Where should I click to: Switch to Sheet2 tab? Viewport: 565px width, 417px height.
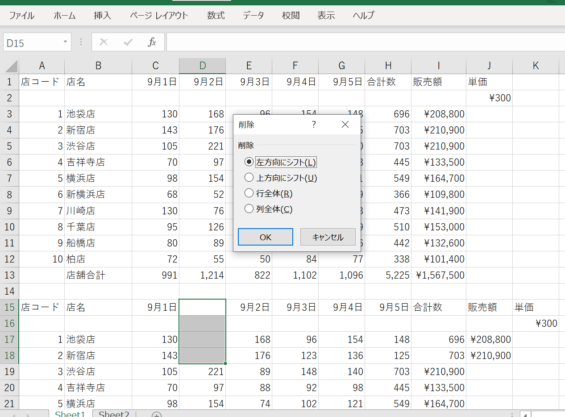tap(114, 414)
